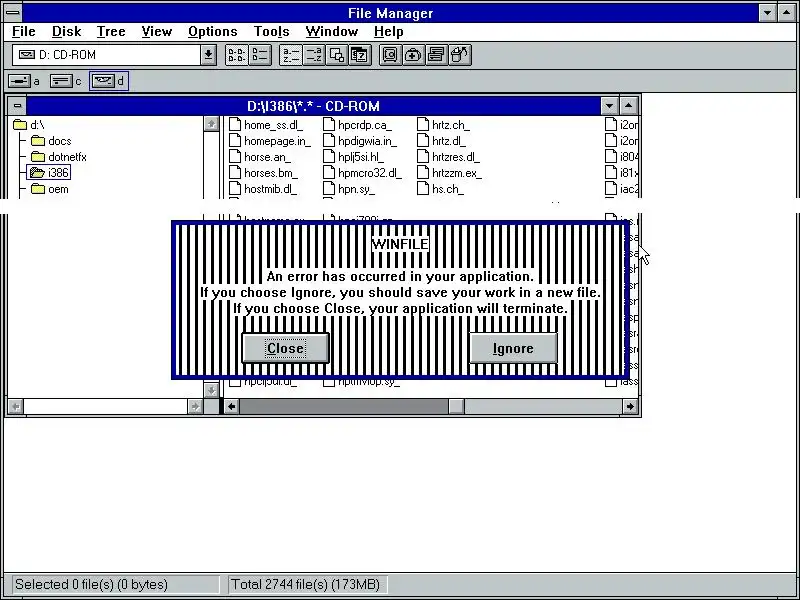Expand the drive list dropdown arrow

click(x=208, y=55)
